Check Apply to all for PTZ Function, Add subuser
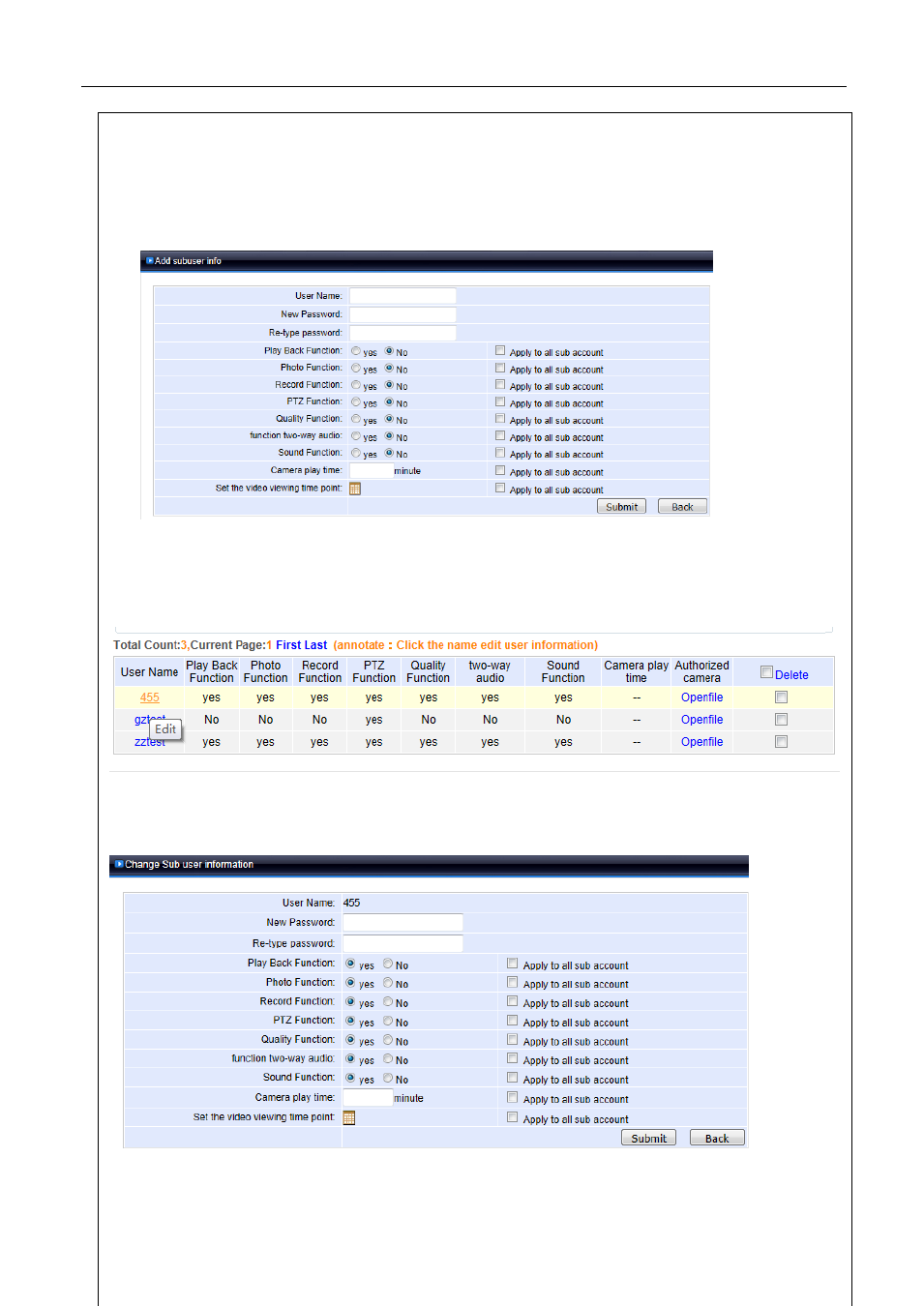Image resolution: width=924 pixels, height=1306 pixels. (500, 401)
